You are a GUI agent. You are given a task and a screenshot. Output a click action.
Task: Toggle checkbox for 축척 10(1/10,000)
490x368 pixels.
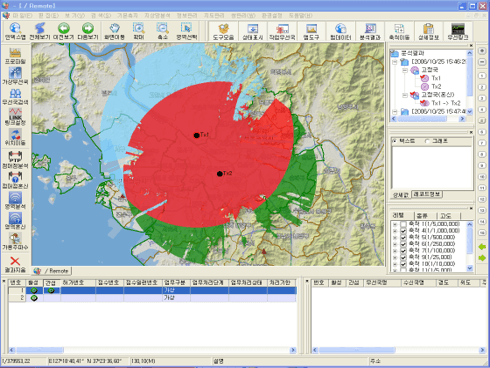tap(403, 264)
